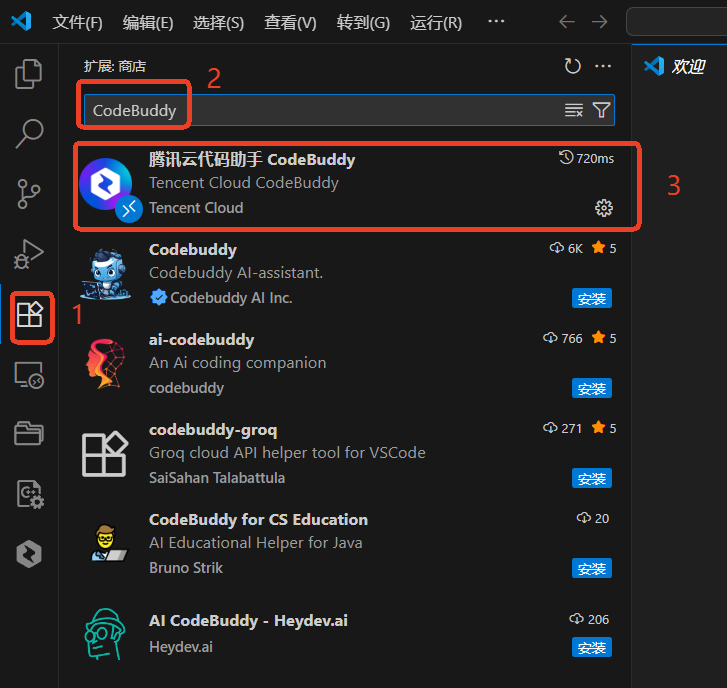Open the Explorer view in activity bar
The height and width of the screenshot is (688, 727).
(29, 74)
